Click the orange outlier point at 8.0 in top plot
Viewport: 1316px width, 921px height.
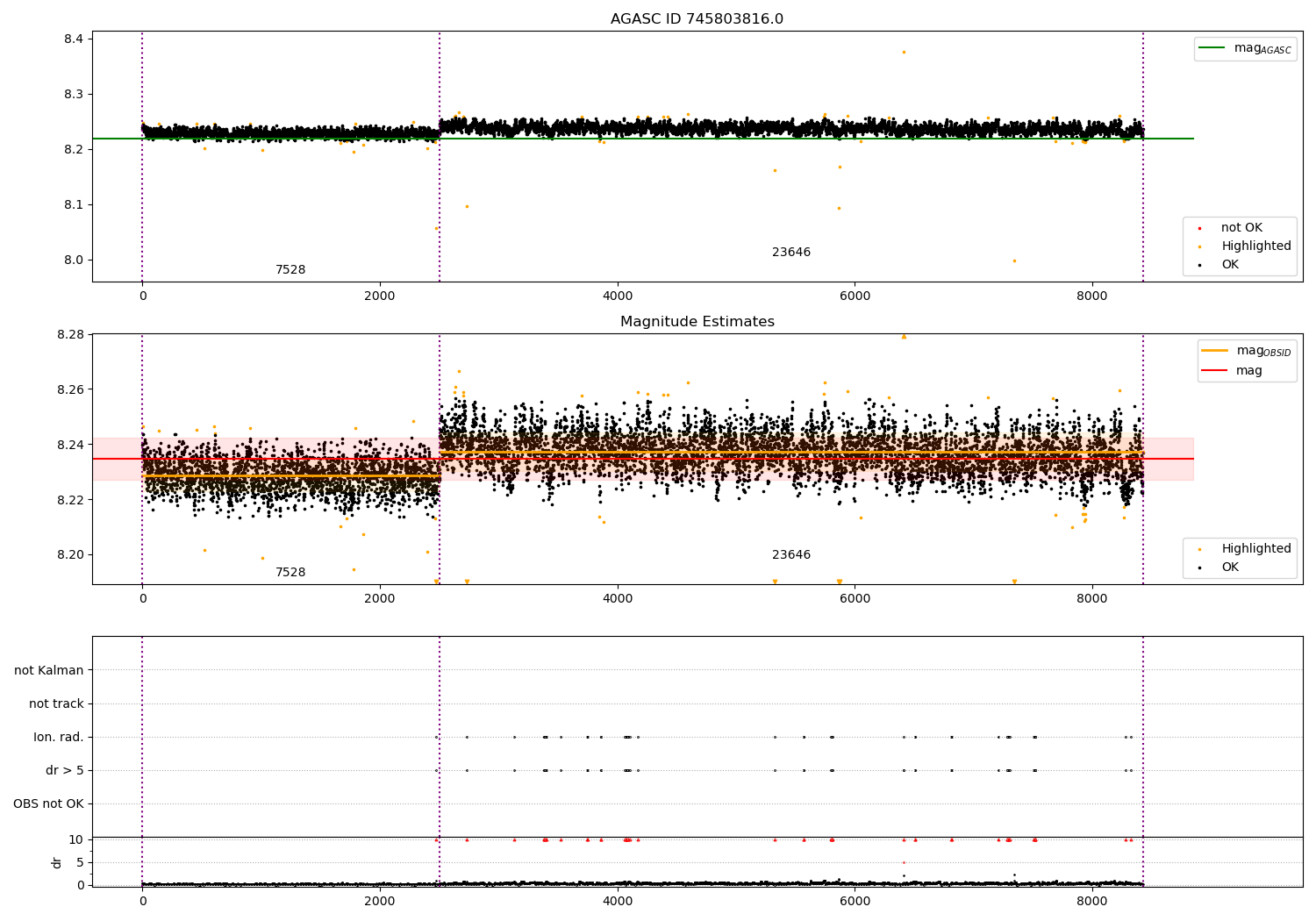tap(1014, 261)
